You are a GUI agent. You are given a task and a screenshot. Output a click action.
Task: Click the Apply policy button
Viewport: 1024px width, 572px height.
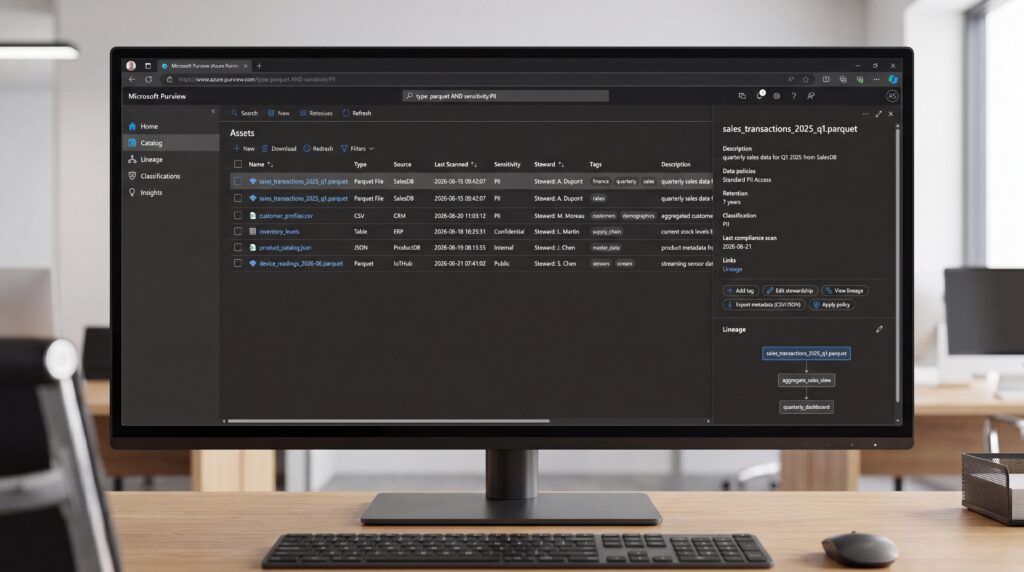pyautogui.click(x=831, y=305)
